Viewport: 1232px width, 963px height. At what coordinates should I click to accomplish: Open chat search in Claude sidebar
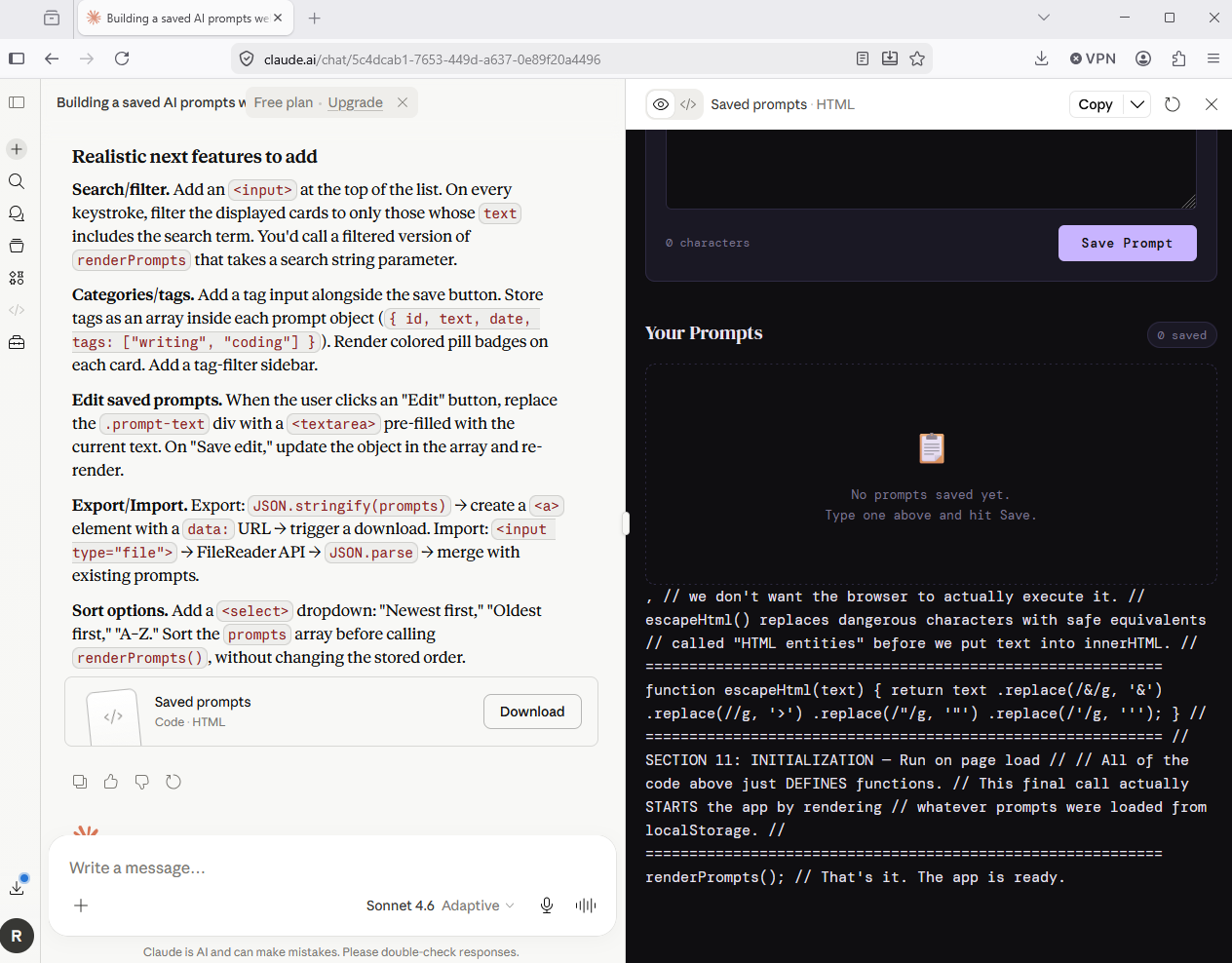pos(17,181)
